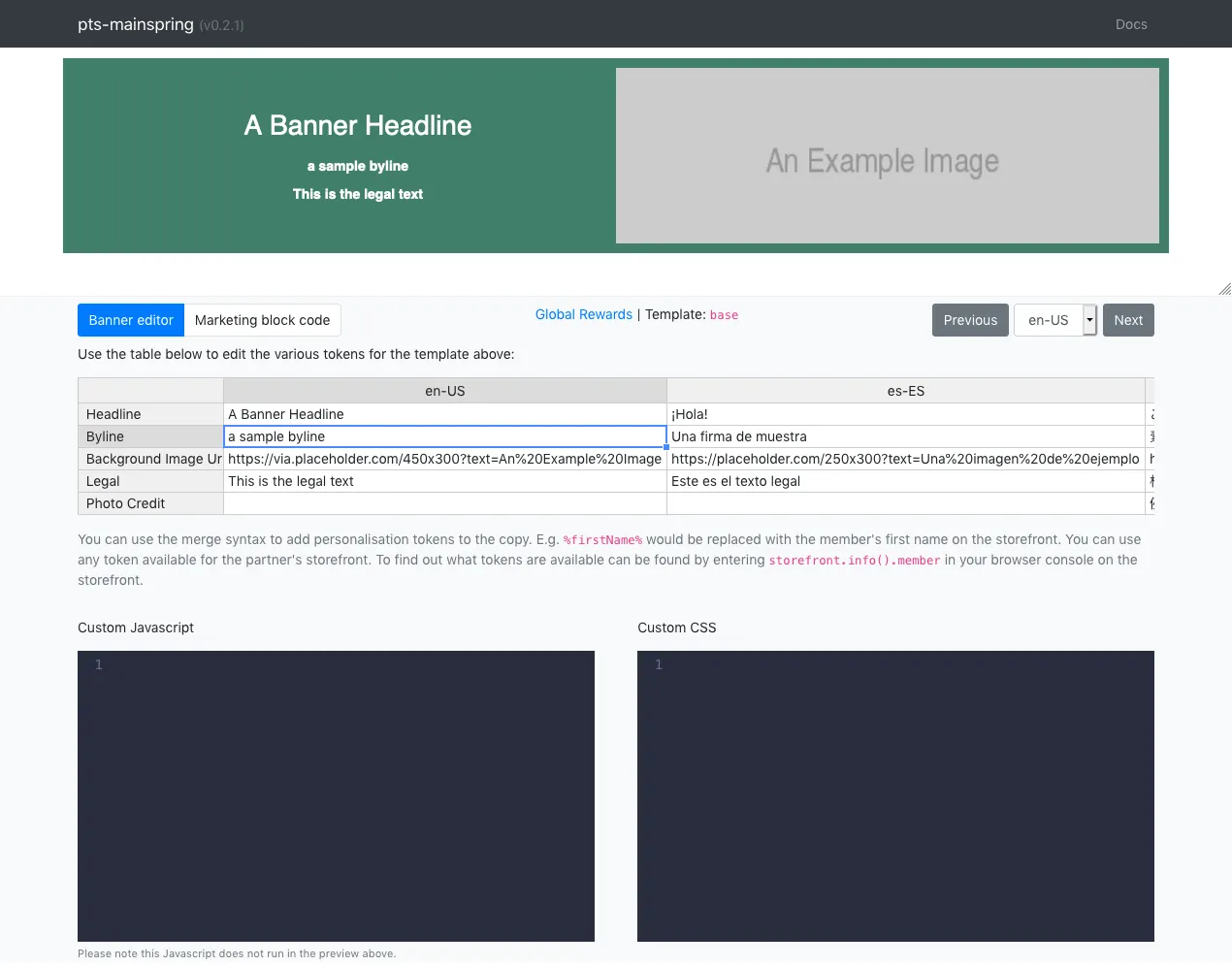The width and height of the screenshot is (1232, 966).
Task: Switch to the Marketing block code tab
Action: click(262, 320)
